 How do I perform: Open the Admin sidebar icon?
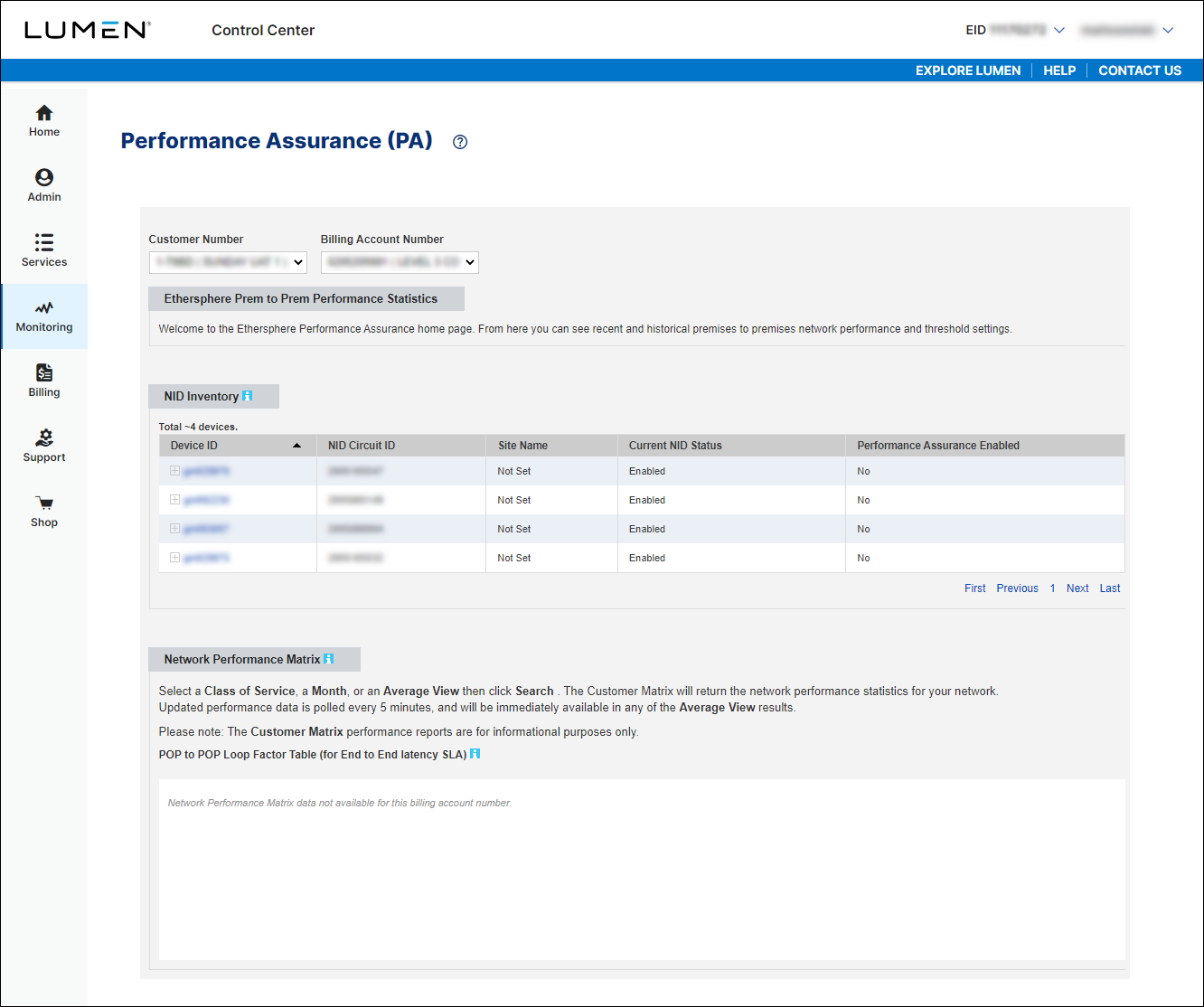coord(44,178)
